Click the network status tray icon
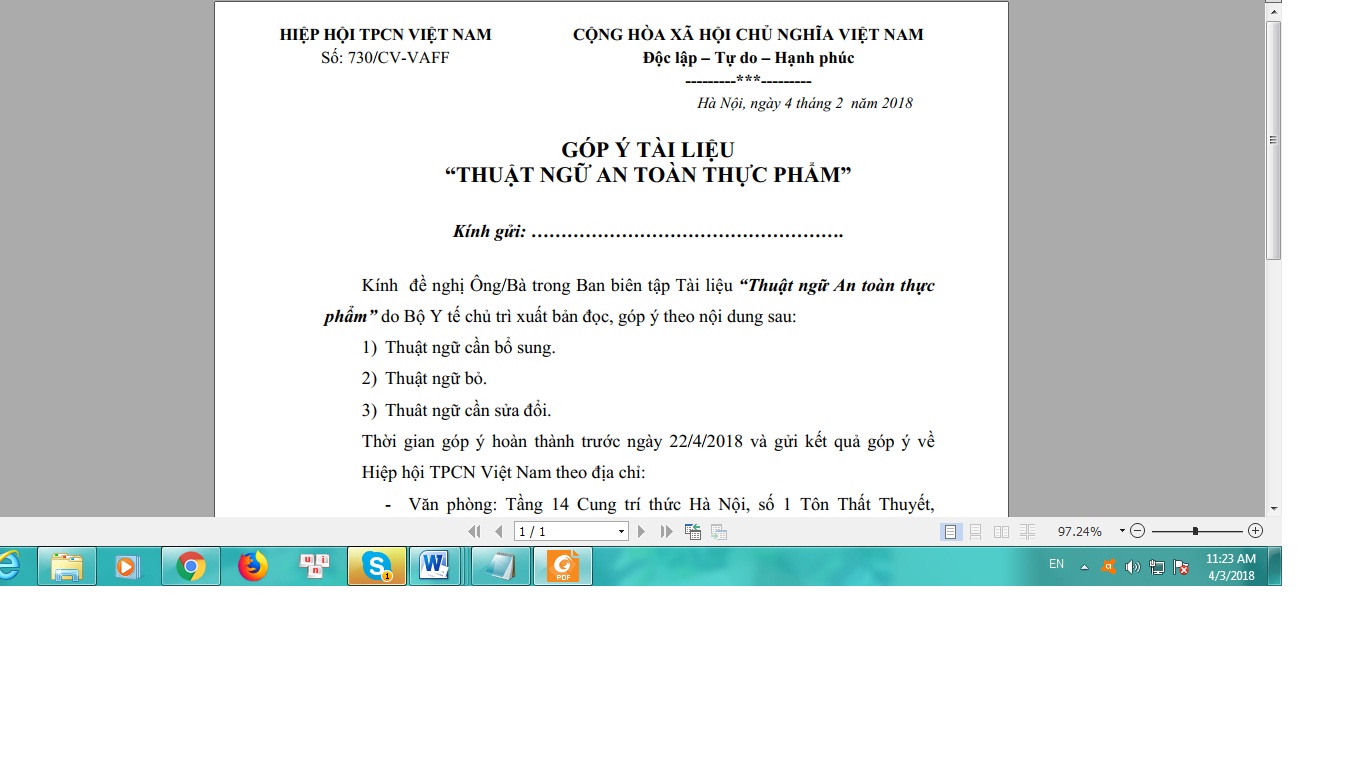 click(x=1157, y=567)
